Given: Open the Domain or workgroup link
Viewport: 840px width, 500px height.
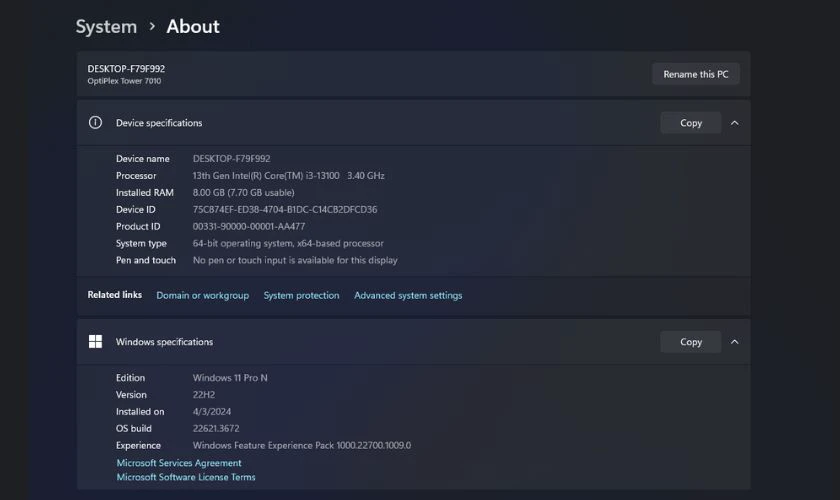Looking at the screenshot, I should [202, 295].
